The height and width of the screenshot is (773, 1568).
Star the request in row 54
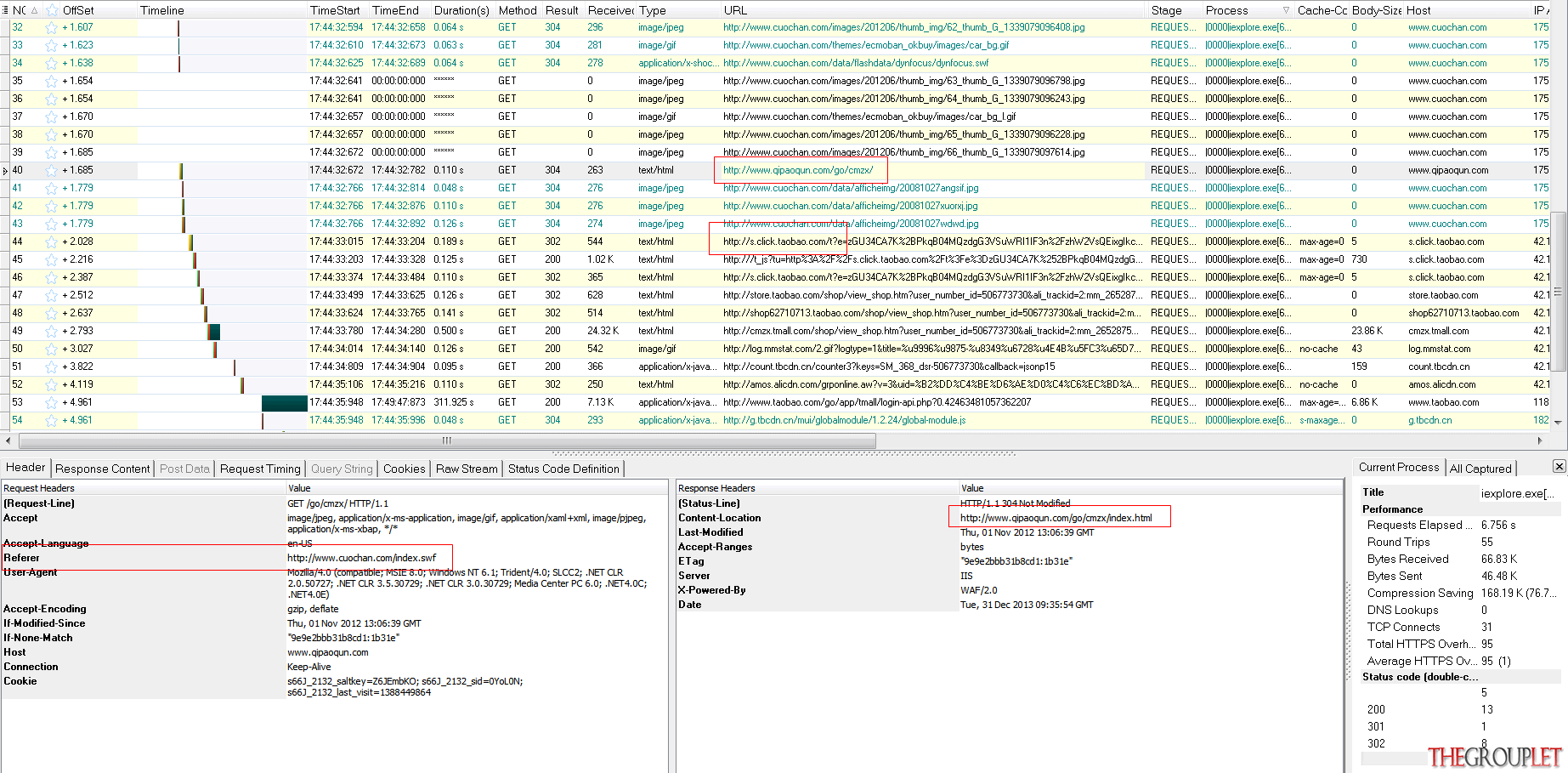tap(51, 420)
